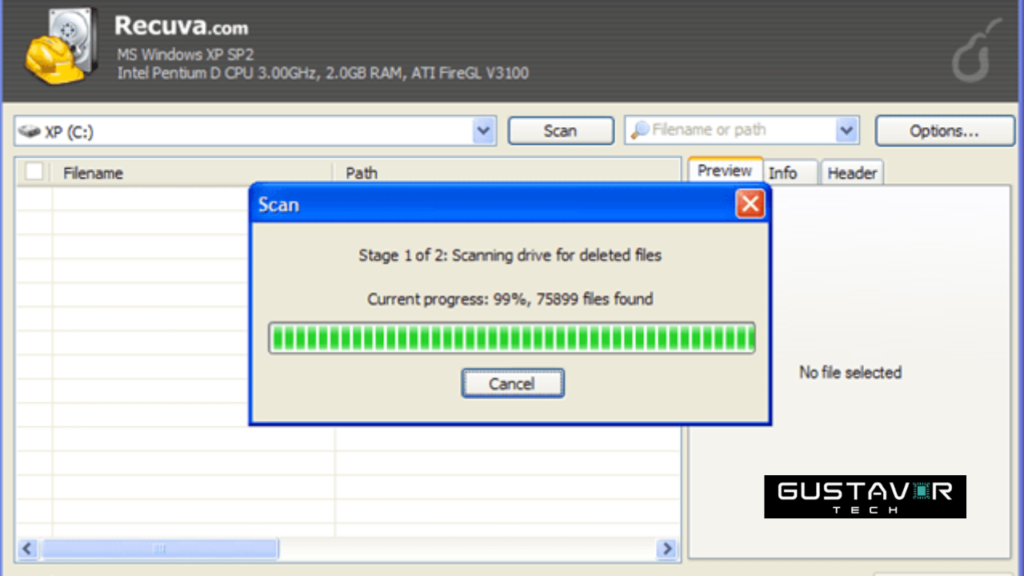Expand the Filename or path filter dropdown
This screenshot has width=1024, height=576.
point(846,130)
